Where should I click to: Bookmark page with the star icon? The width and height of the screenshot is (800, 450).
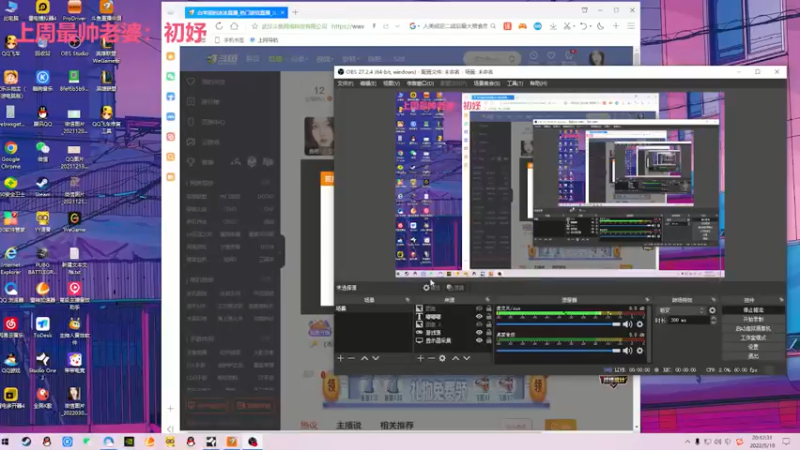pyautogui.click(x=255, y=26)
